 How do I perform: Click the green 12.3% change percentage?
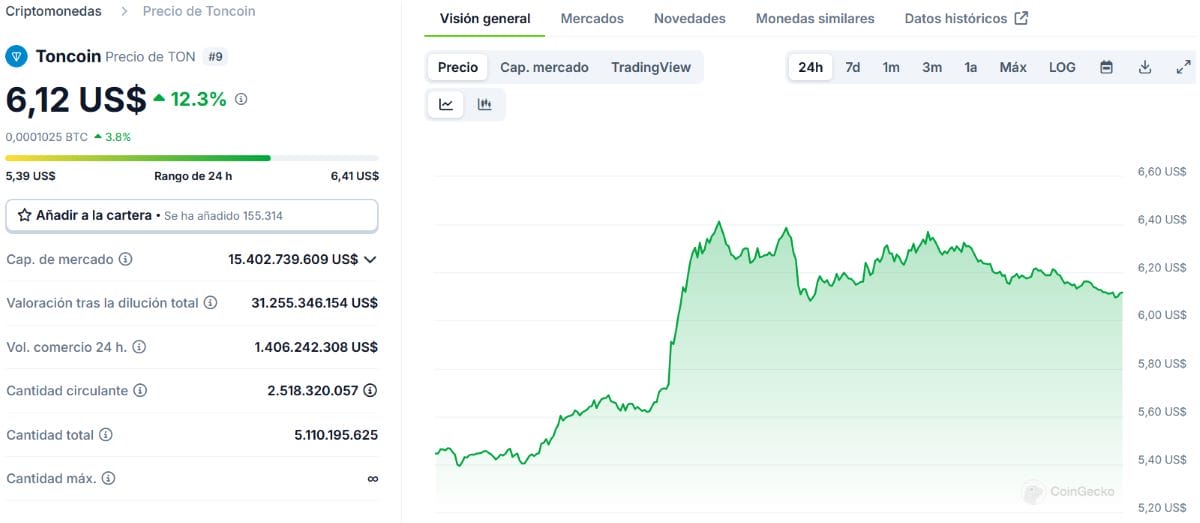tap(198, 99)
